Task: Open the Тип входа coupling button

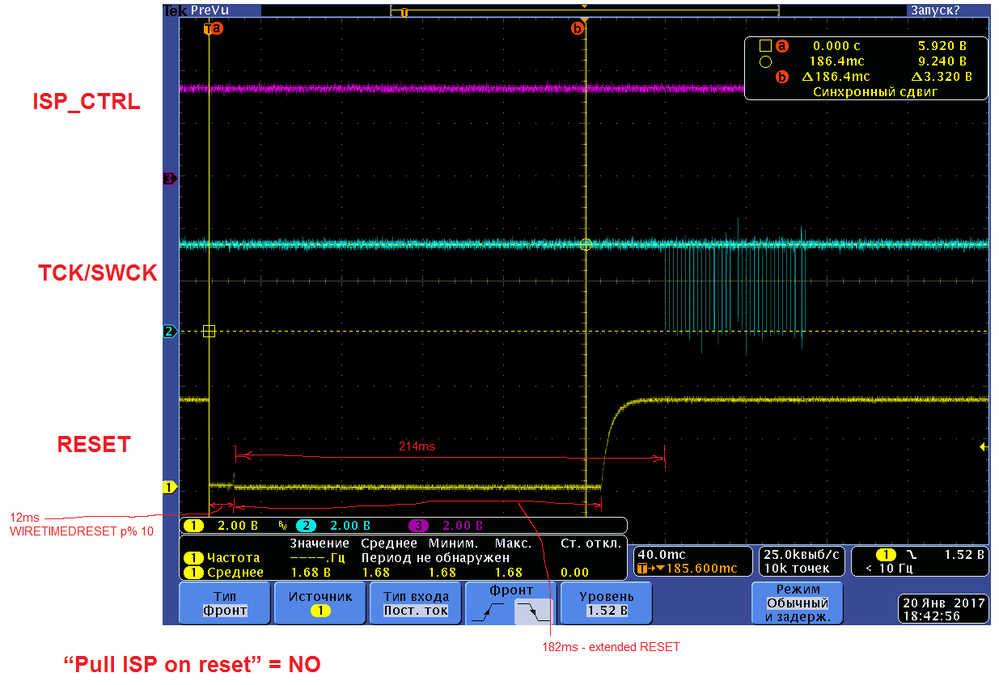Action: pos(415,603)
